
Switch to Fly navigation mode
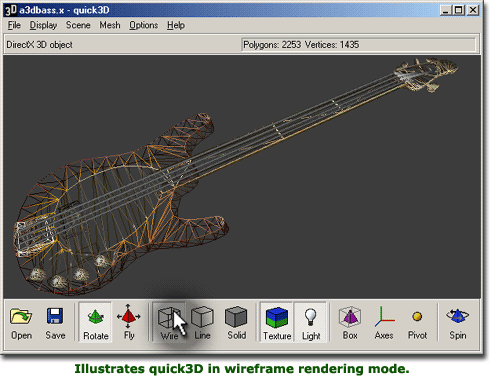pos(129,322)
